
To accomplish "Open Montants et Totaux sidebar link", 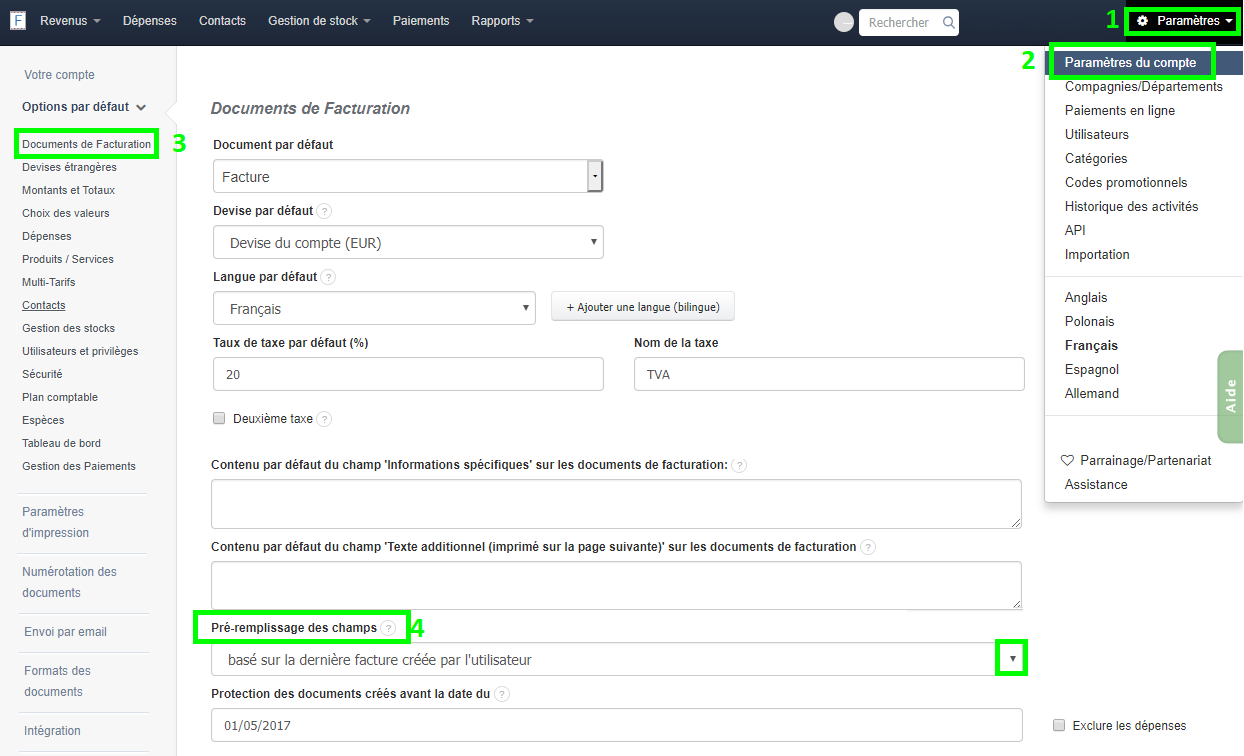I will (68, 190).
